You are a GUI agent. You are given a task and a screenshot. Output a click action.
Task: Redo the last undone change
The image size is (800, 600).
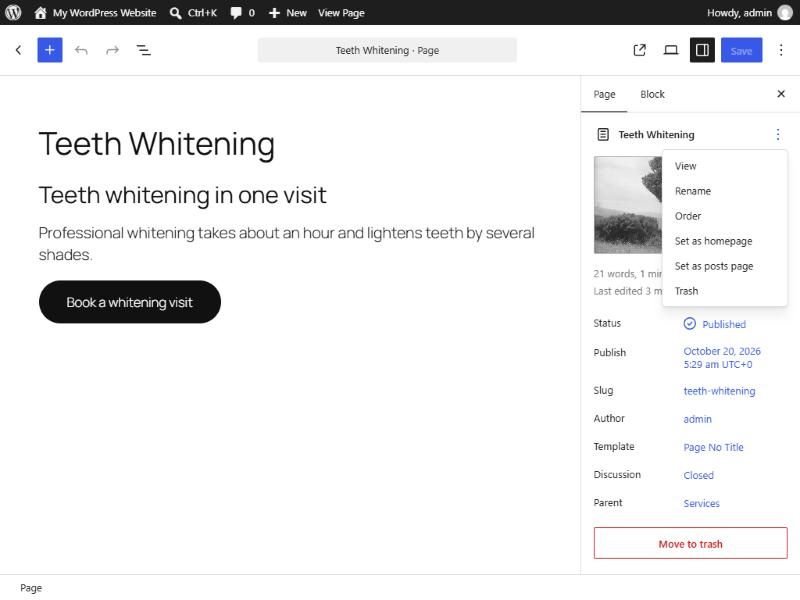(x=112, y=50)
